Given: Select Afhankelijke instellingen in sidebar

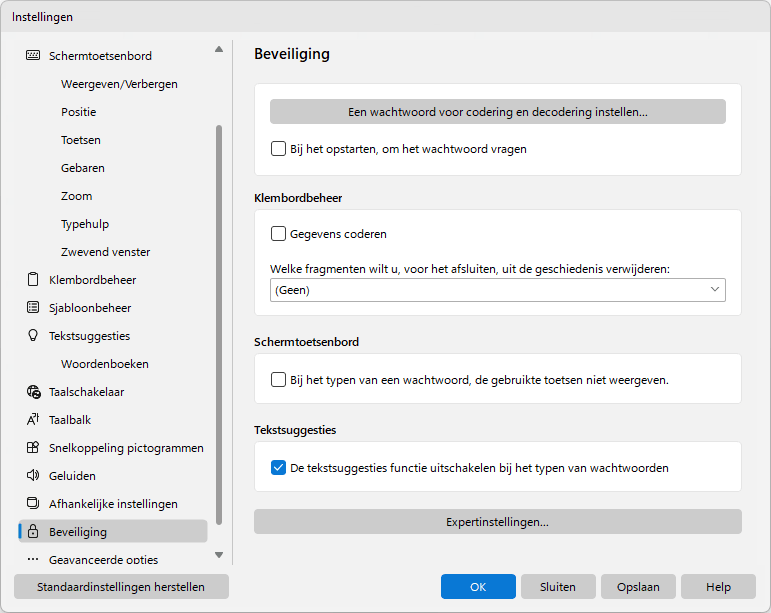Looking at the screenshot, I should click(x=113, y=504).
